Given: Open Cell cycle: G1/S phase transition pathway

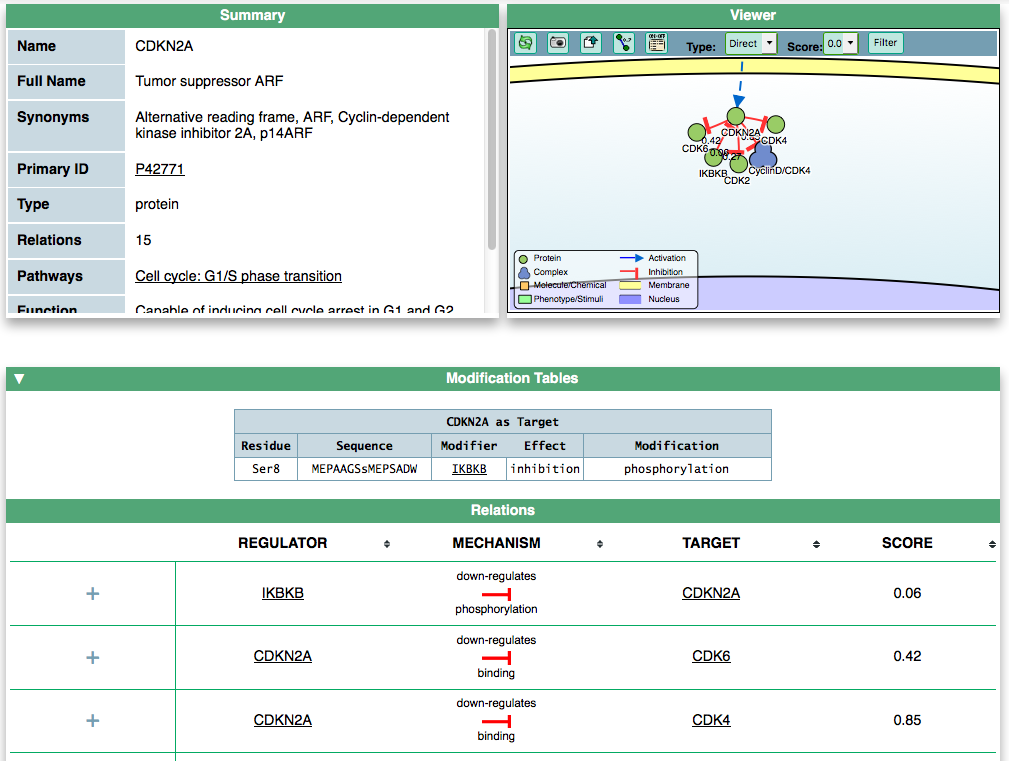Looking at the screenshot, I should tap(238, 276).
